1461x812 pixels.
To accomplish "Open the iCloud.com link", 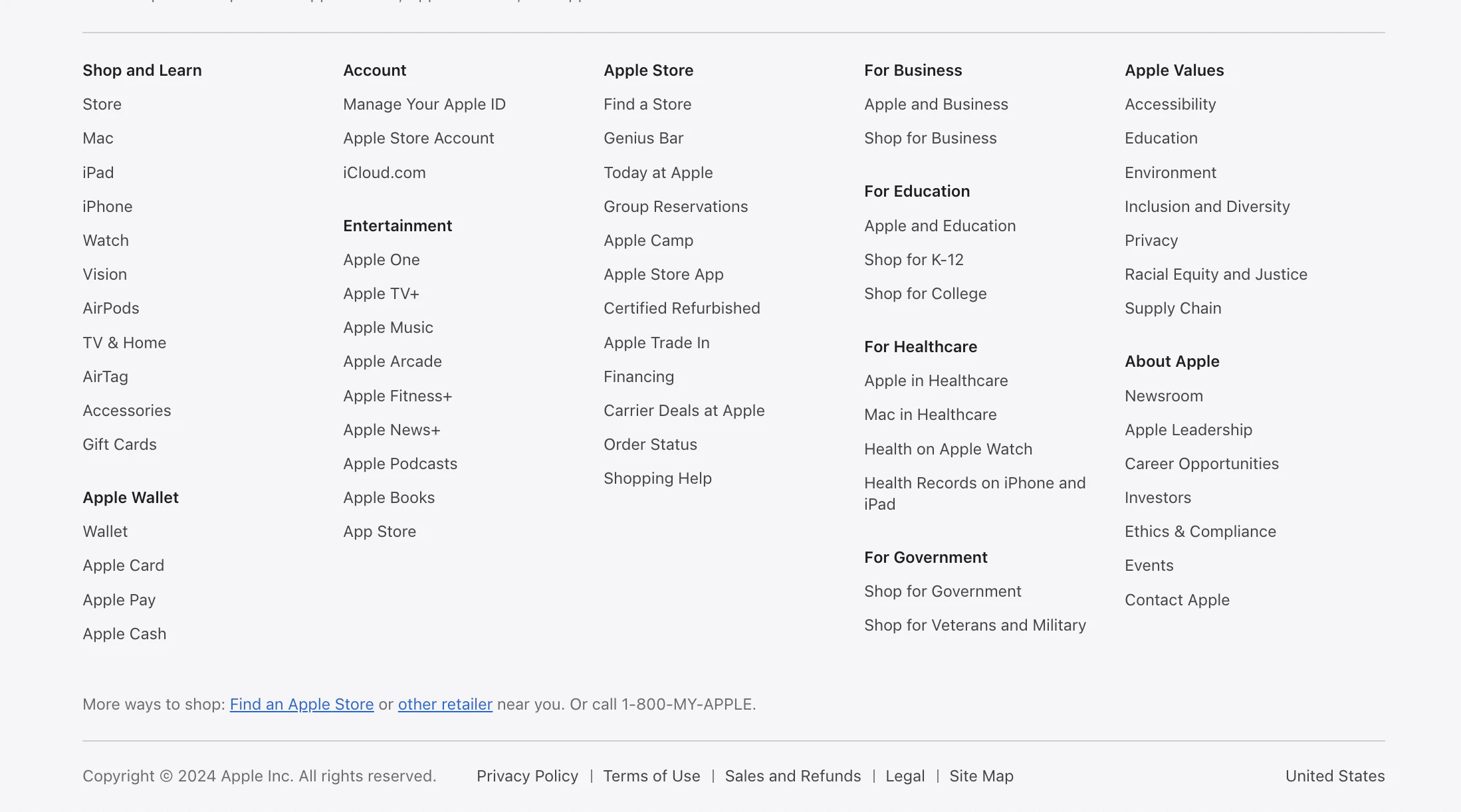I will [x=384, y=173].
